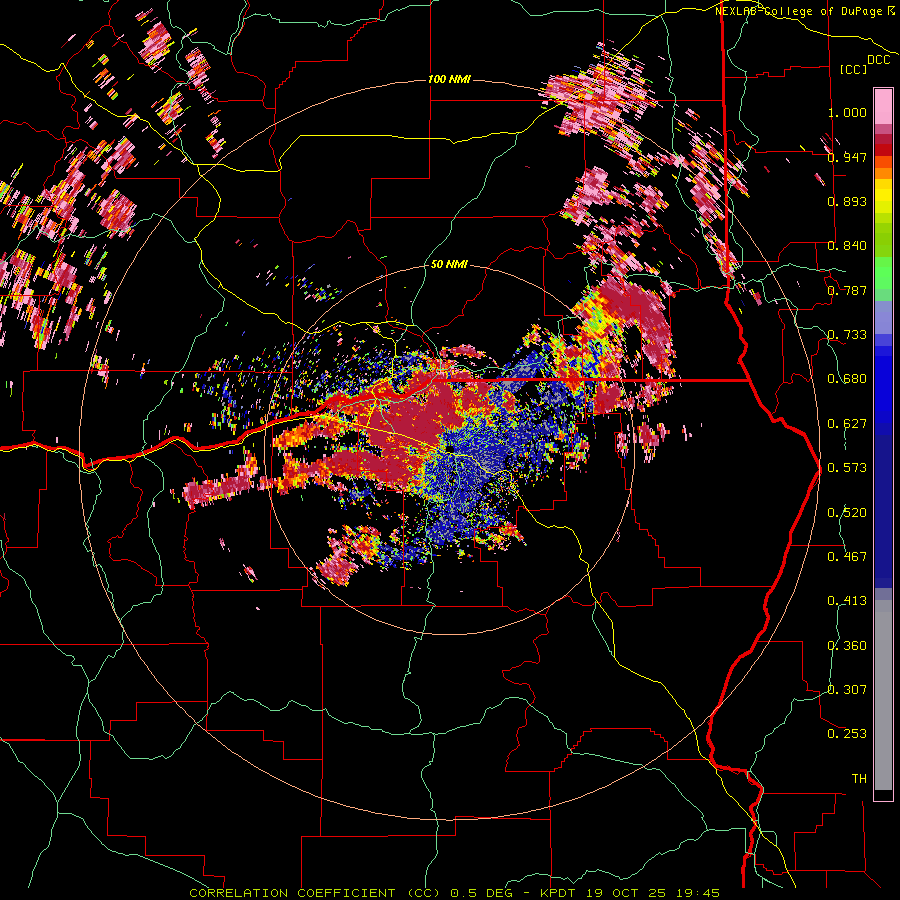The height and width of the screenshot is (900, 900).
Task: Click the yellow segment of the color bar
Action: coord(883,196)
